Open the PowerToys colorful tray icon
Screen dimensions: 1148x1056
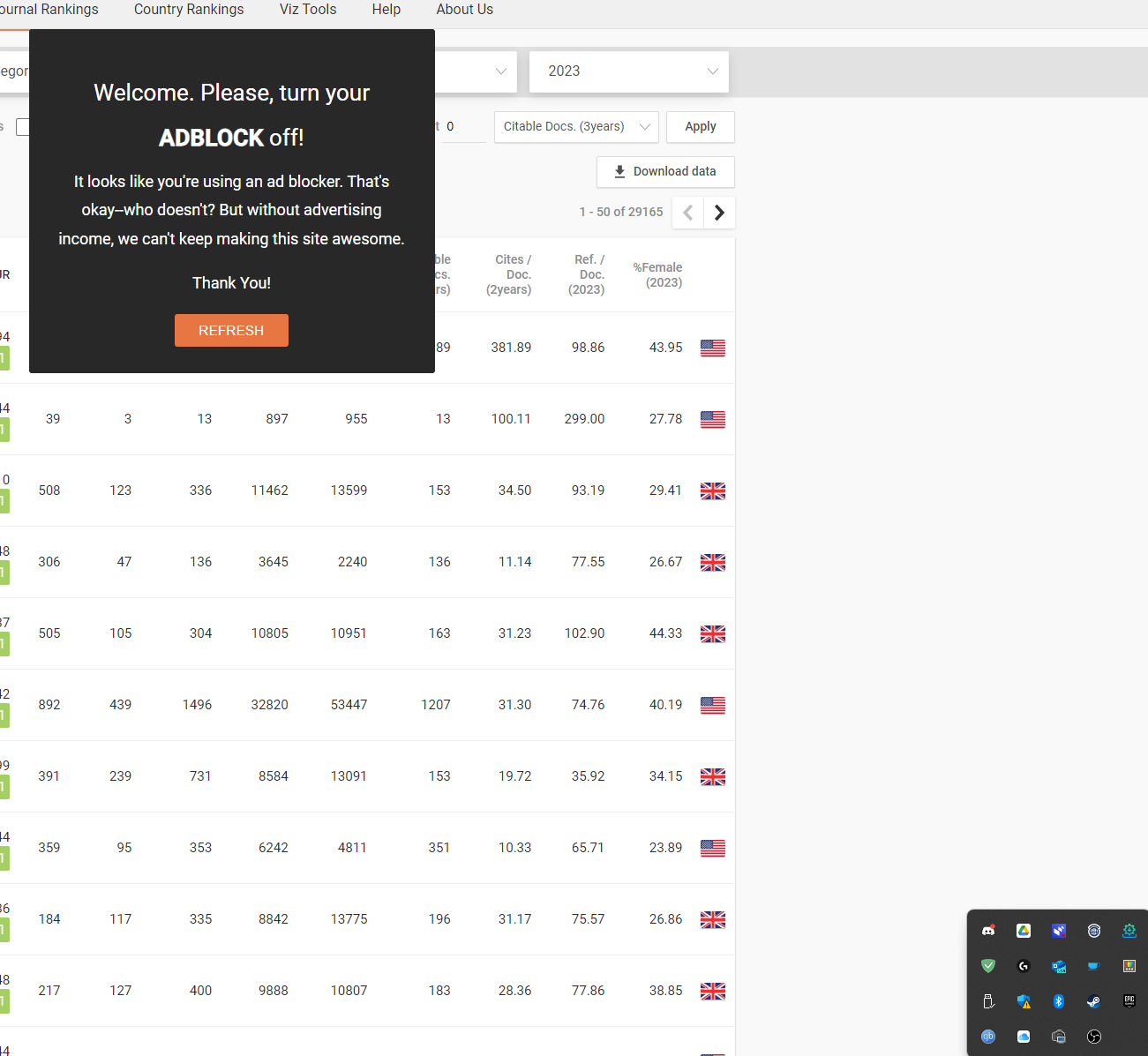(1129, 966)
